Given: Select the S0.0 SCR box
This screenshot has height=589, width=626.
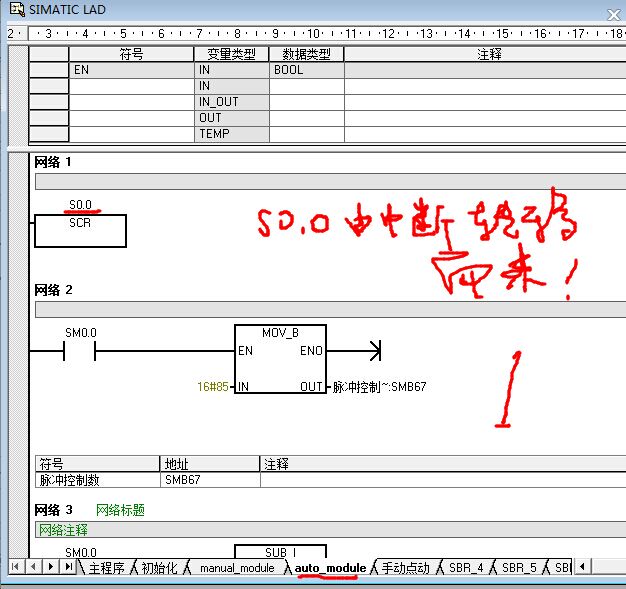Looking at the screenshot, I should [x=80, y=230].
